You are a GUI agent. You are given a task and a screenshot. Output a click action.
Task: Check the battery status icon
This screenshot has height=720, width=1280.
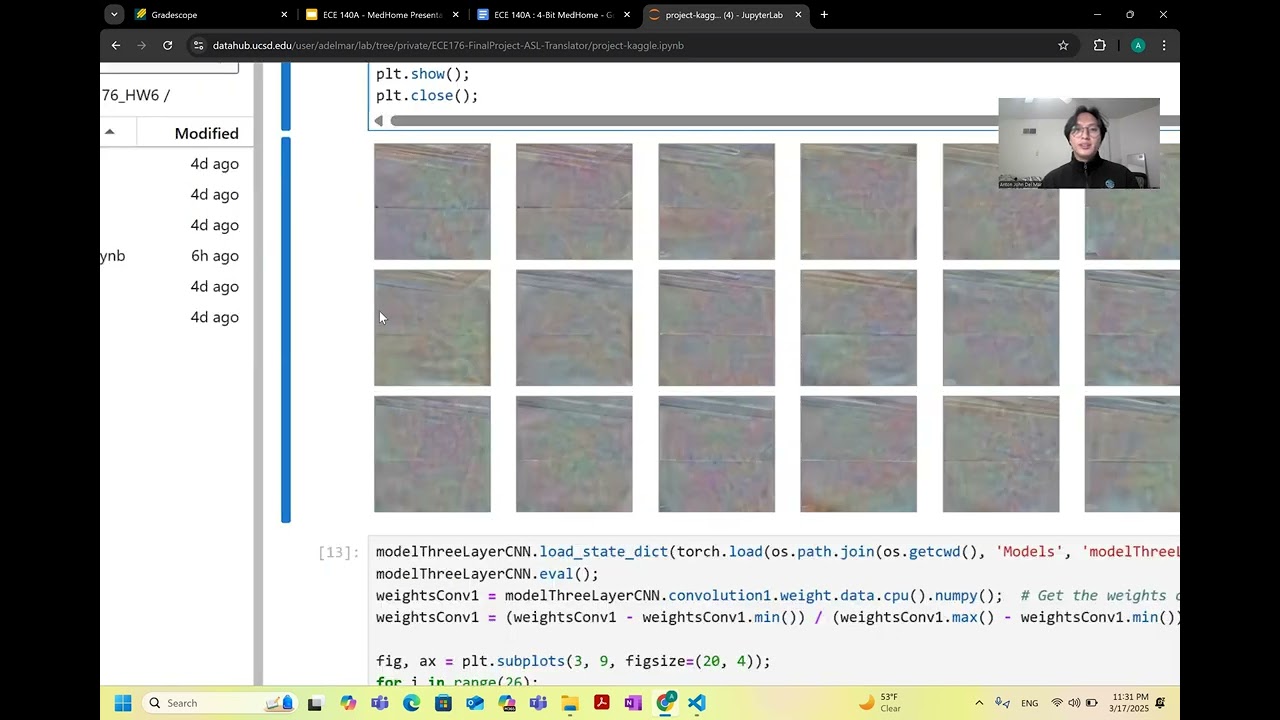pyautogui.click(x=1092, y=703)
